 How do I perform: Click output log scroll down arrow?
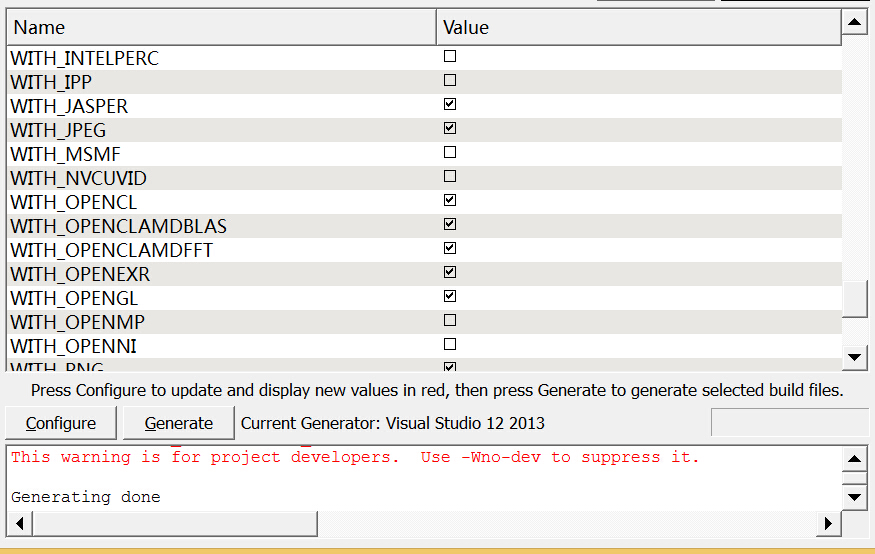click(854, 497)
